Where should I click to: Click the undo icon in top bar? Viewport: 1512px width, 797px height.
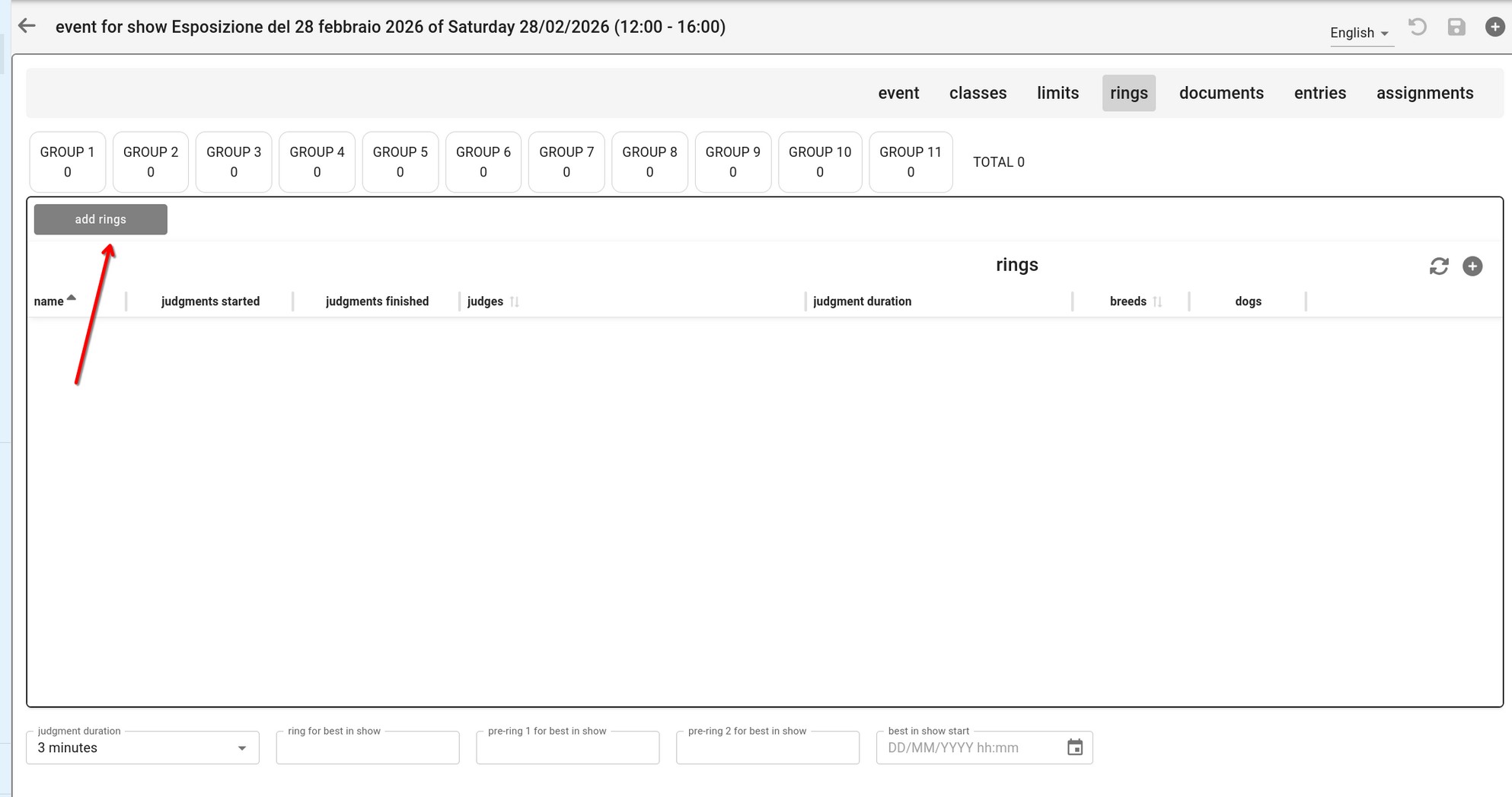[1418, 27]
